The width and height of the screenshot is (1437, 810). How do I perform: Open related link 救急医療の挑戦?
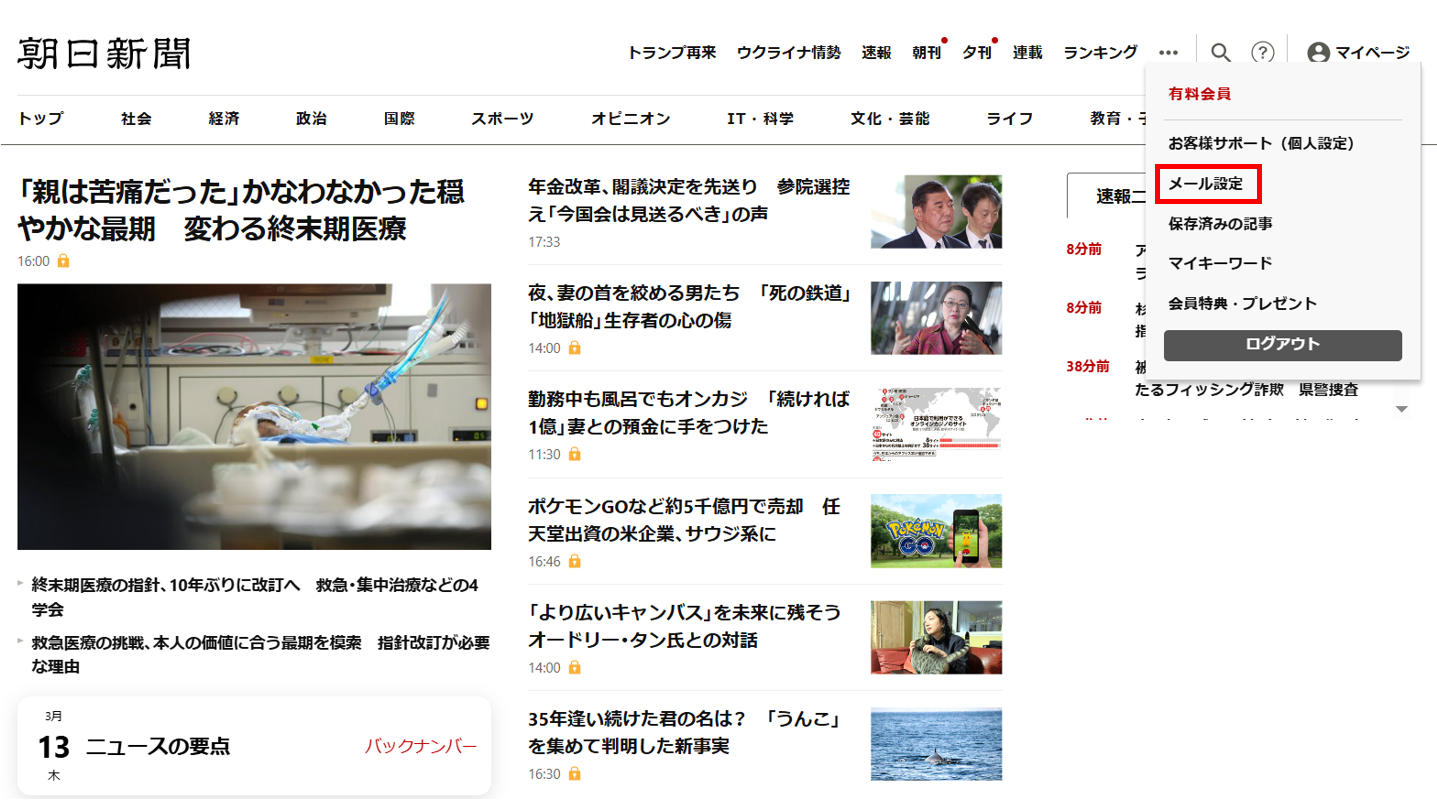(x=260, y=654)
